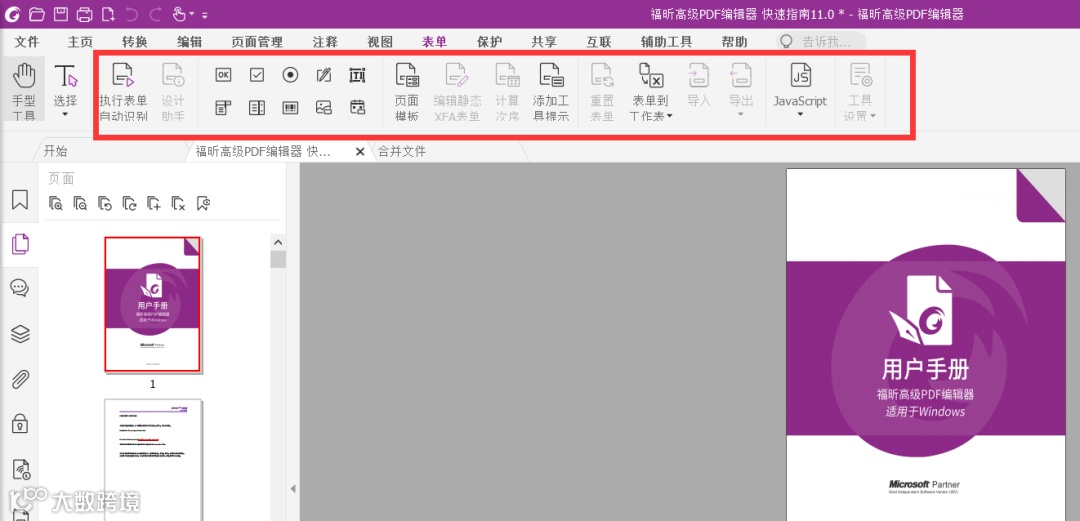1080x521 pixels.
Task: Click the 重置表单 button
Action: [602, 90]
